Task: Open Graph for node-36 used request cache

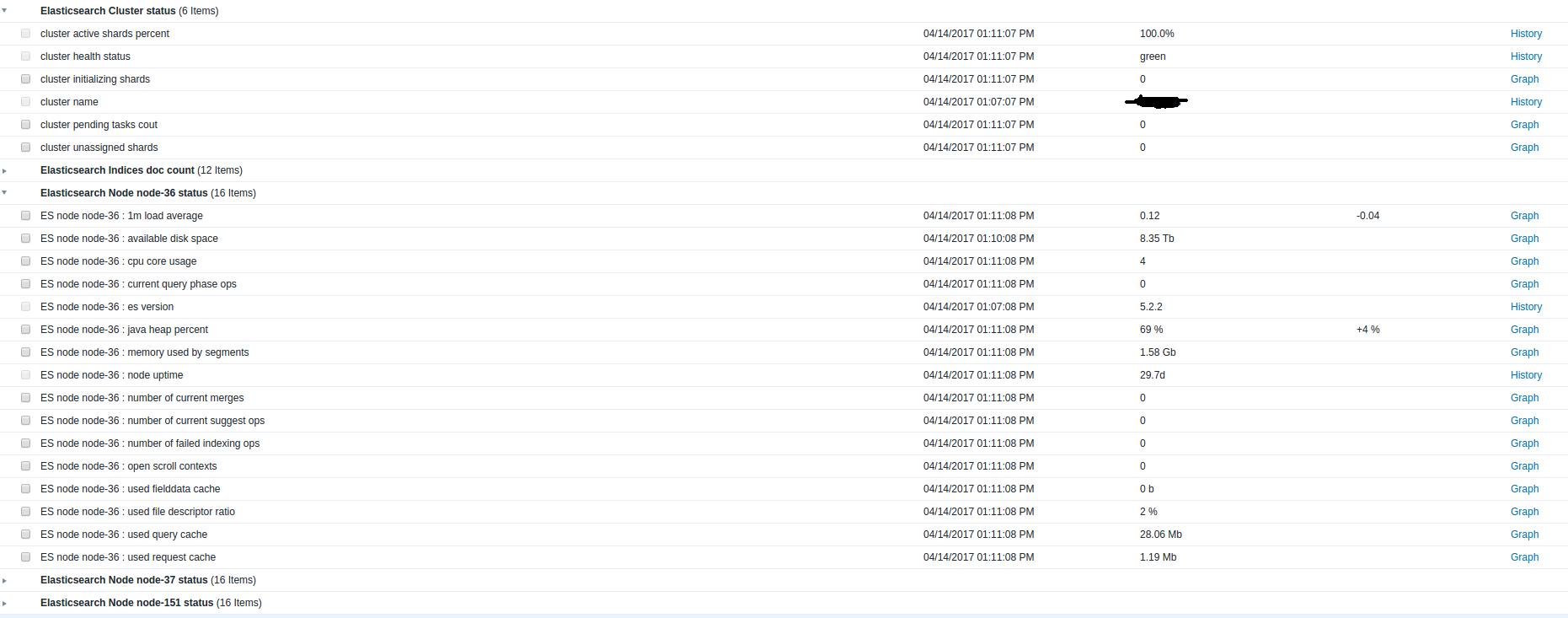Action: tap(1524, 557)
